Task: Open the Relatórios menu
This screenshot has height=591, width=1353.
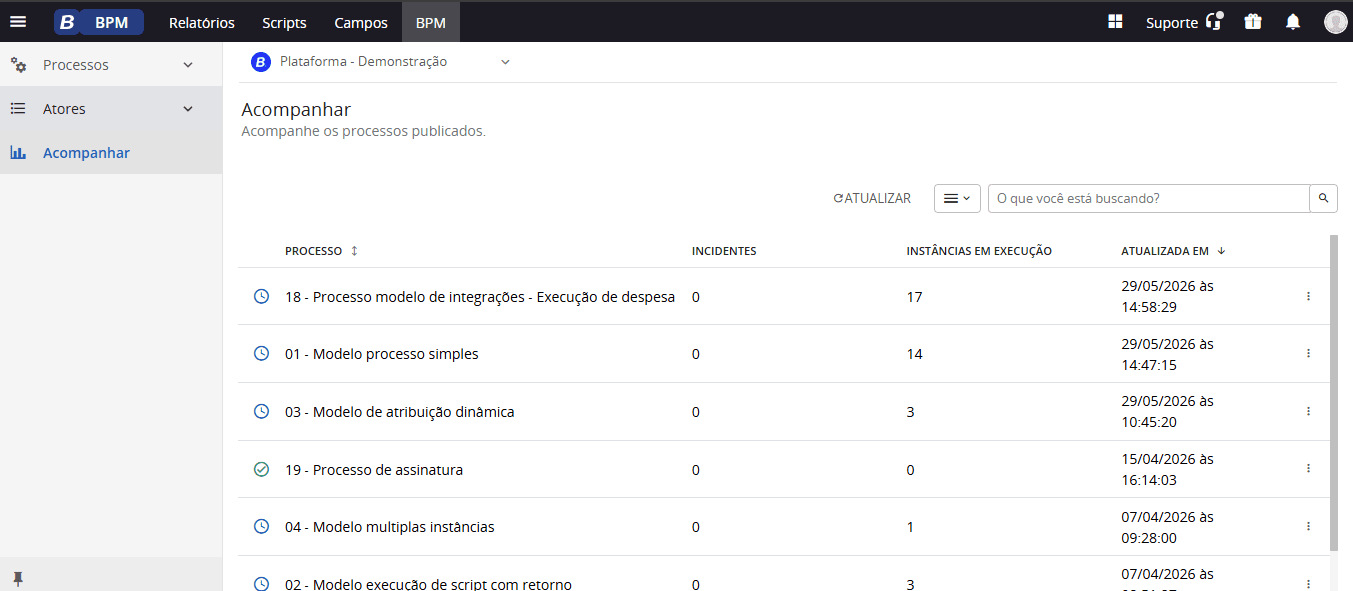Action: (x=202, y=22)
